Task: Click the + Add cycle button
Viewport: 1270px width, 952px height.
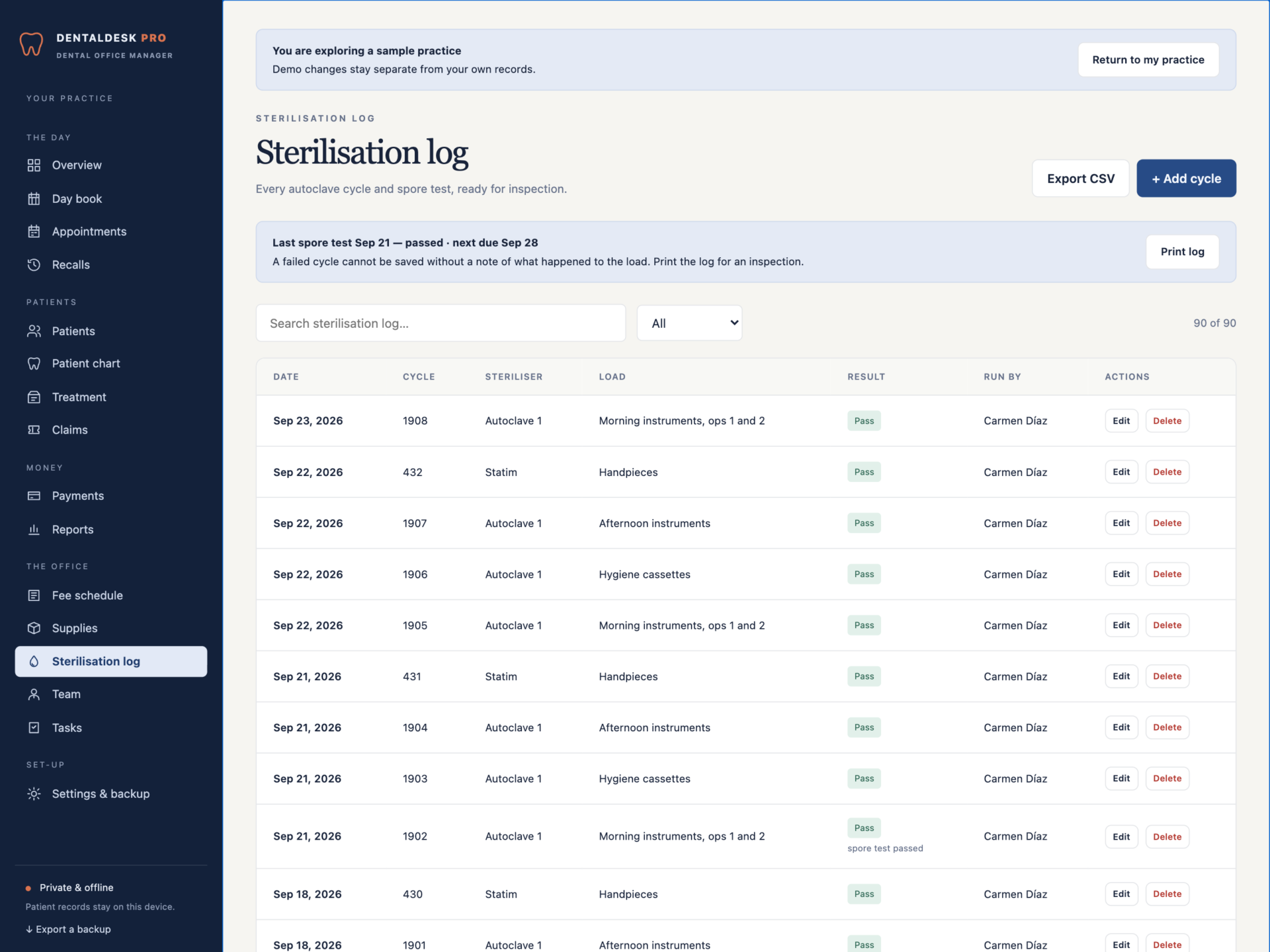Action: 1186,178
